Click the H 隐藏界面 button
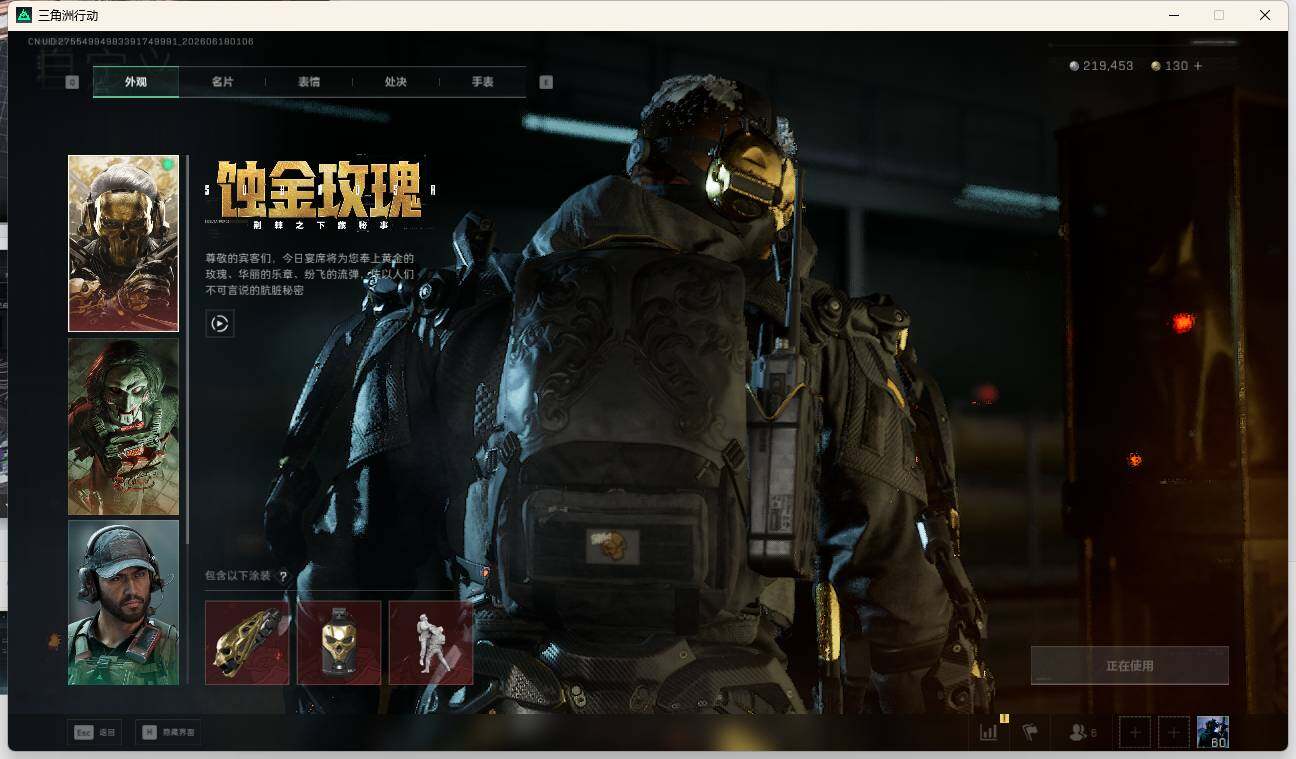This screenshot has height=759, width=1296. 168,733
